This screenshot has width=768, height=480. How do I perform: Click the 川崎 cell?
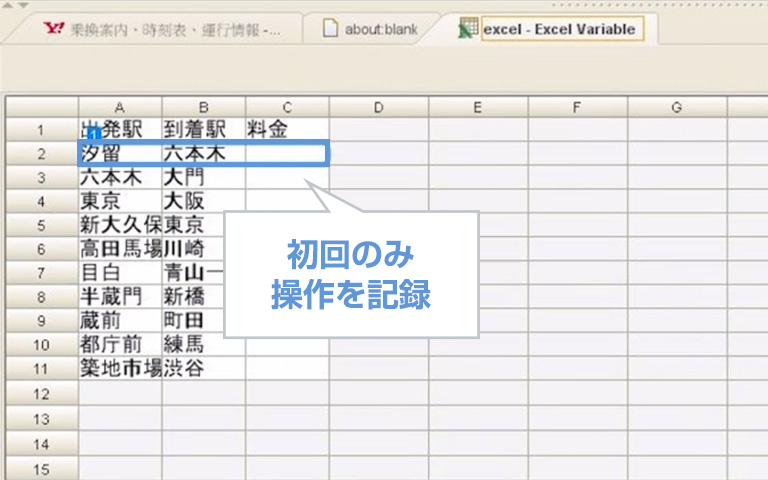[193, 249]
